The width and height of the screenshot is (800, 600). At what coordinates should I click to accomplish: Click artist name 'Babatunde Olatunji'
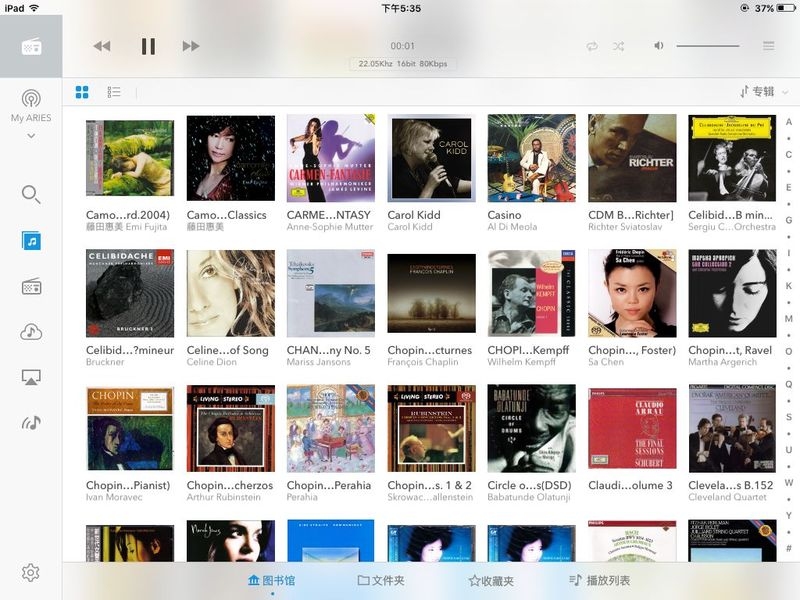(529, 497)
